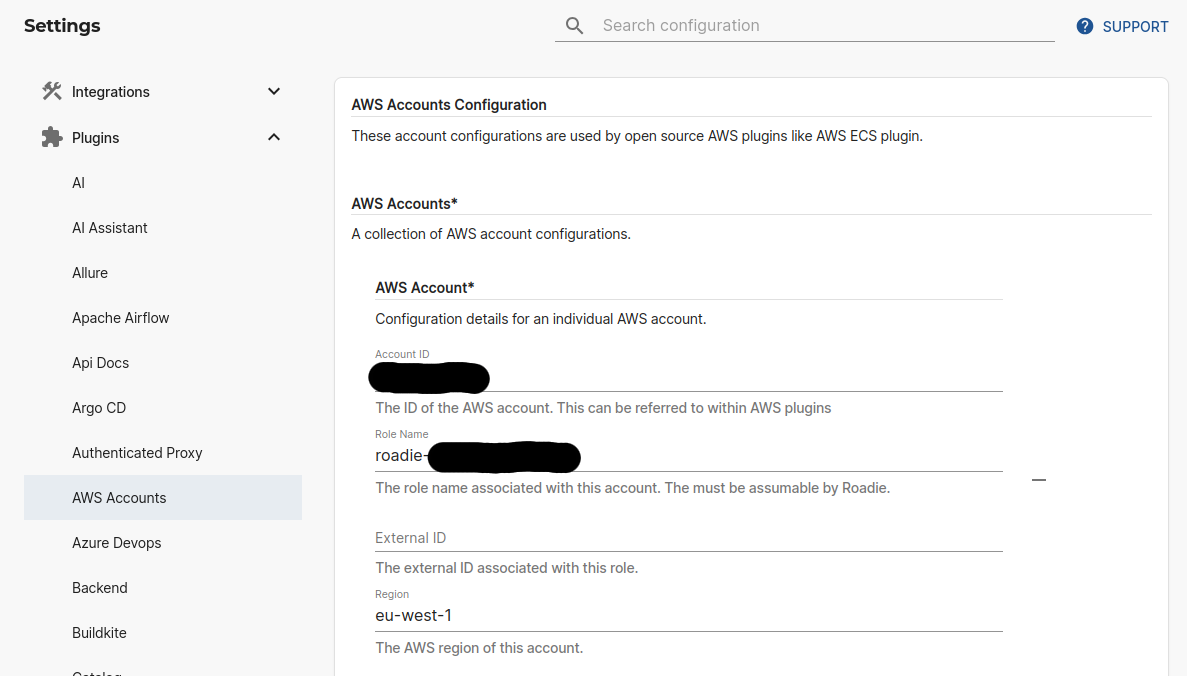Click the Plugins gear icon in sidebar
The height and width of the screenshot is (676, 1187).
click(51, 137)
